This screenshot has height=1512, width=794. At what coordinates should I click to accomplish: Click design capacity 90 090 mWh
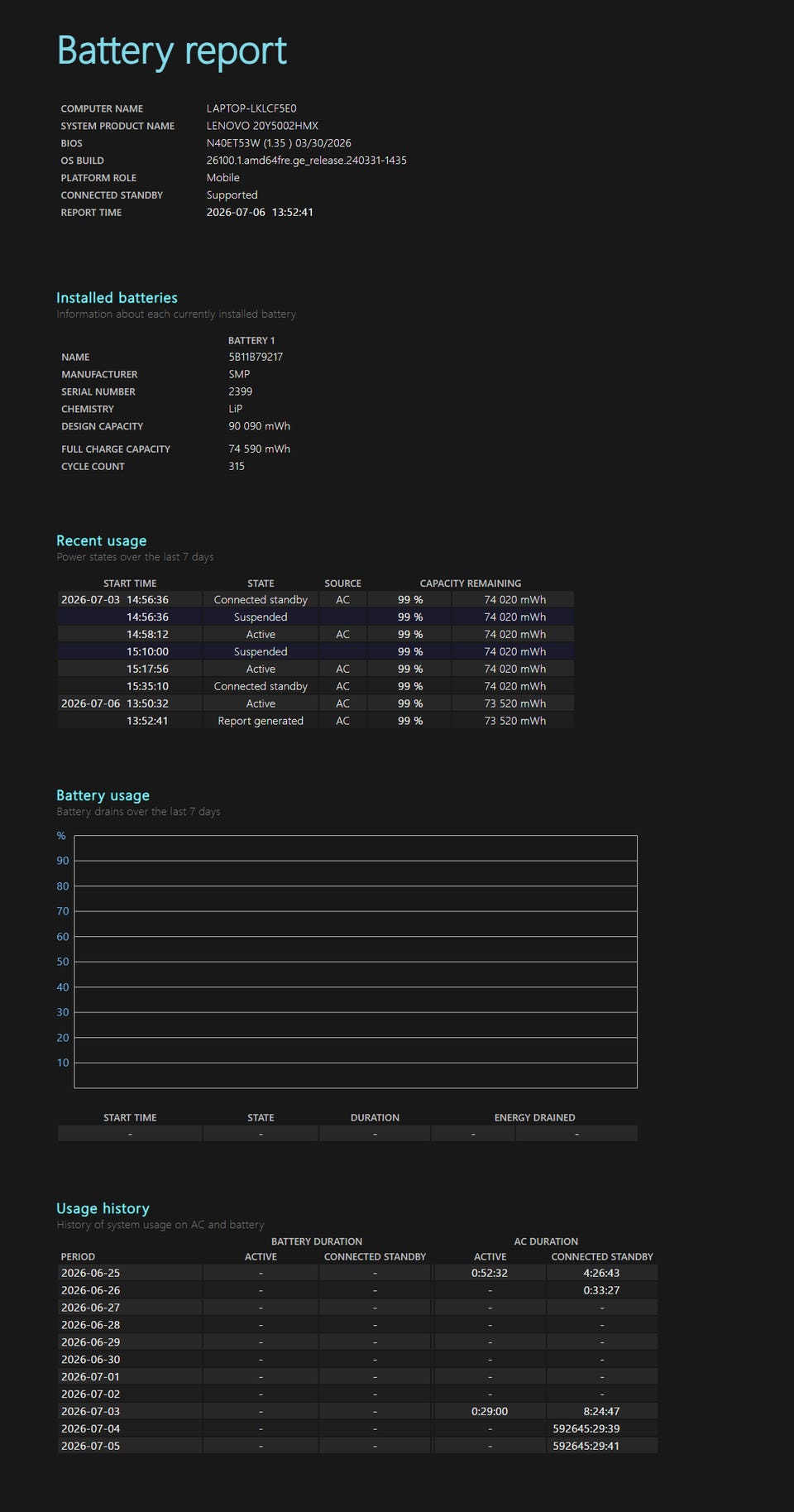coord(260,427)
